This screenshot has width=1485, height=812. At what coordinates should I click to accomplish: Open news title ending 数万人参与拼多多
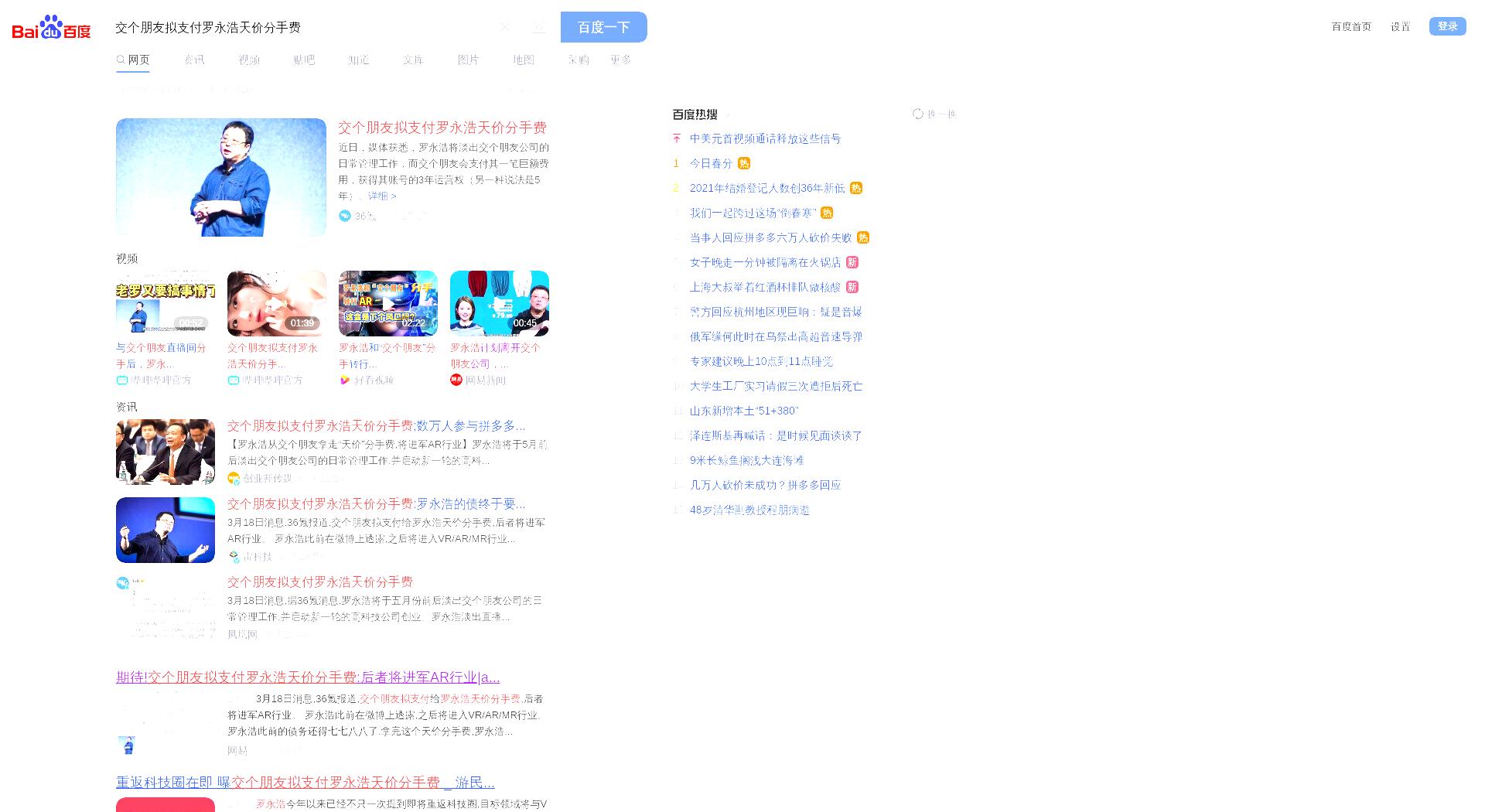pyautogui.click(x=377, y=425)
